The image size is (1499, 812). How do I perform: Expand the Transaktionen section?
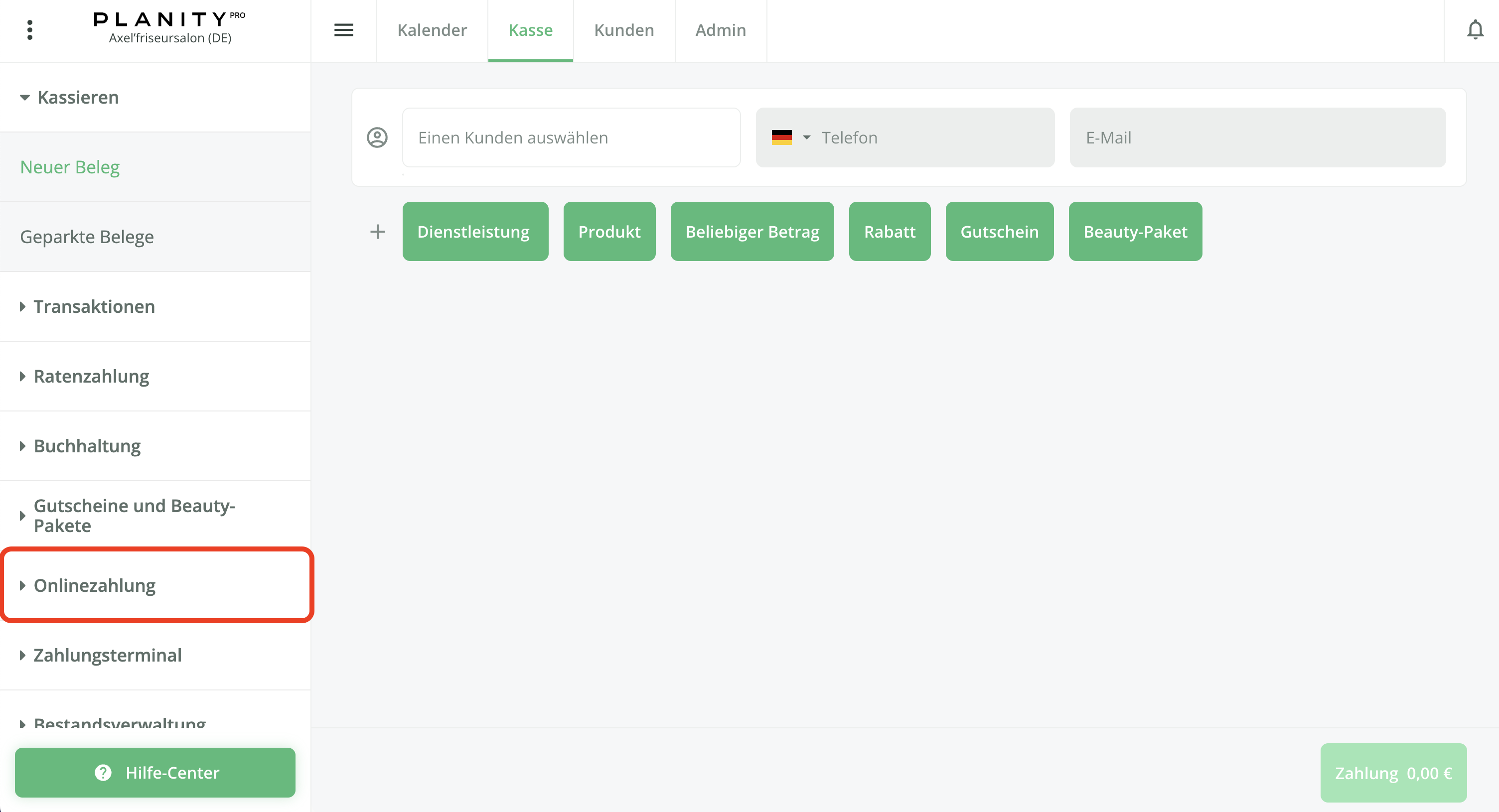93,306
